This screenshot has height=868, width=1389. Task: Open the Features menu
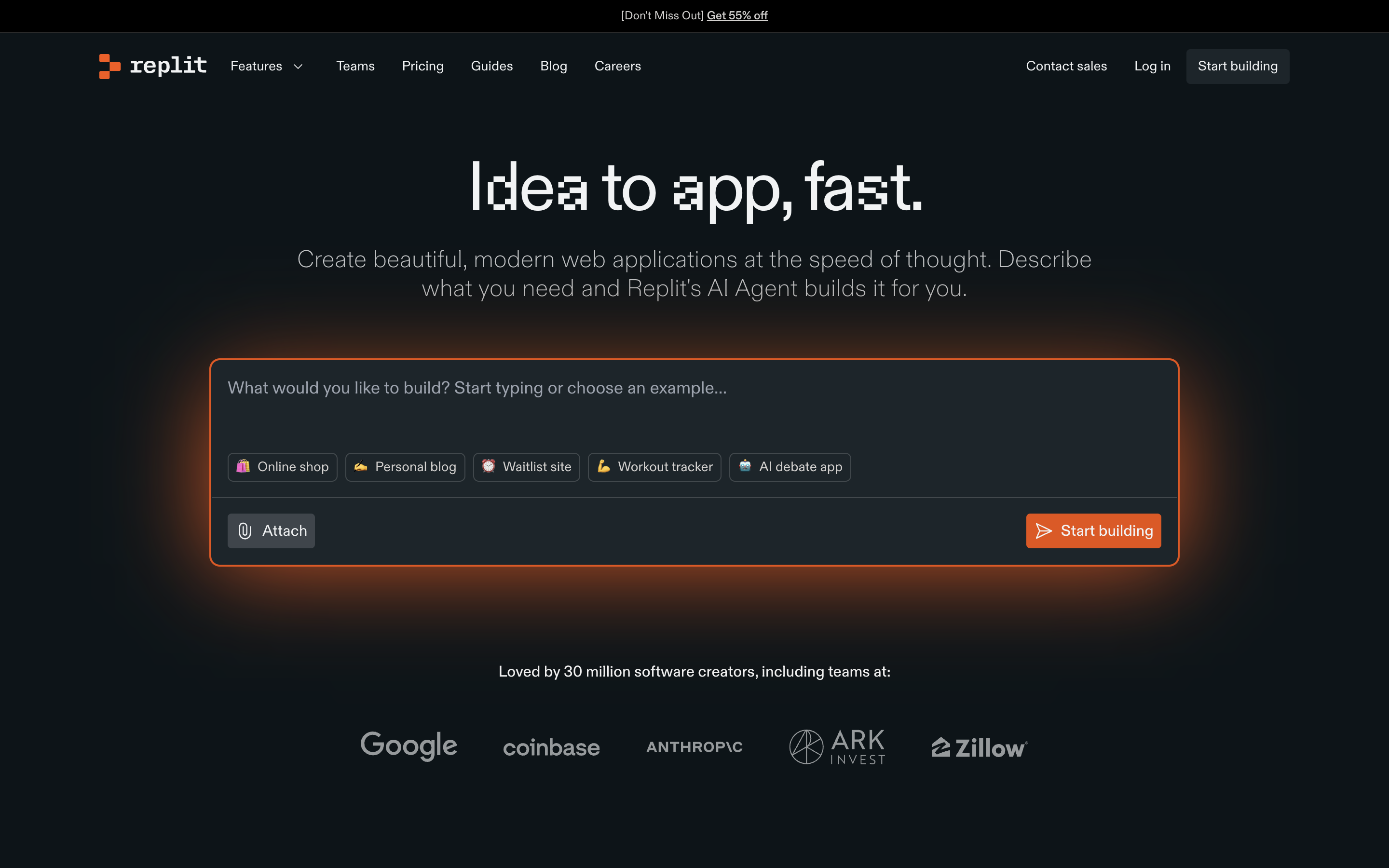(x=256, y=66)
